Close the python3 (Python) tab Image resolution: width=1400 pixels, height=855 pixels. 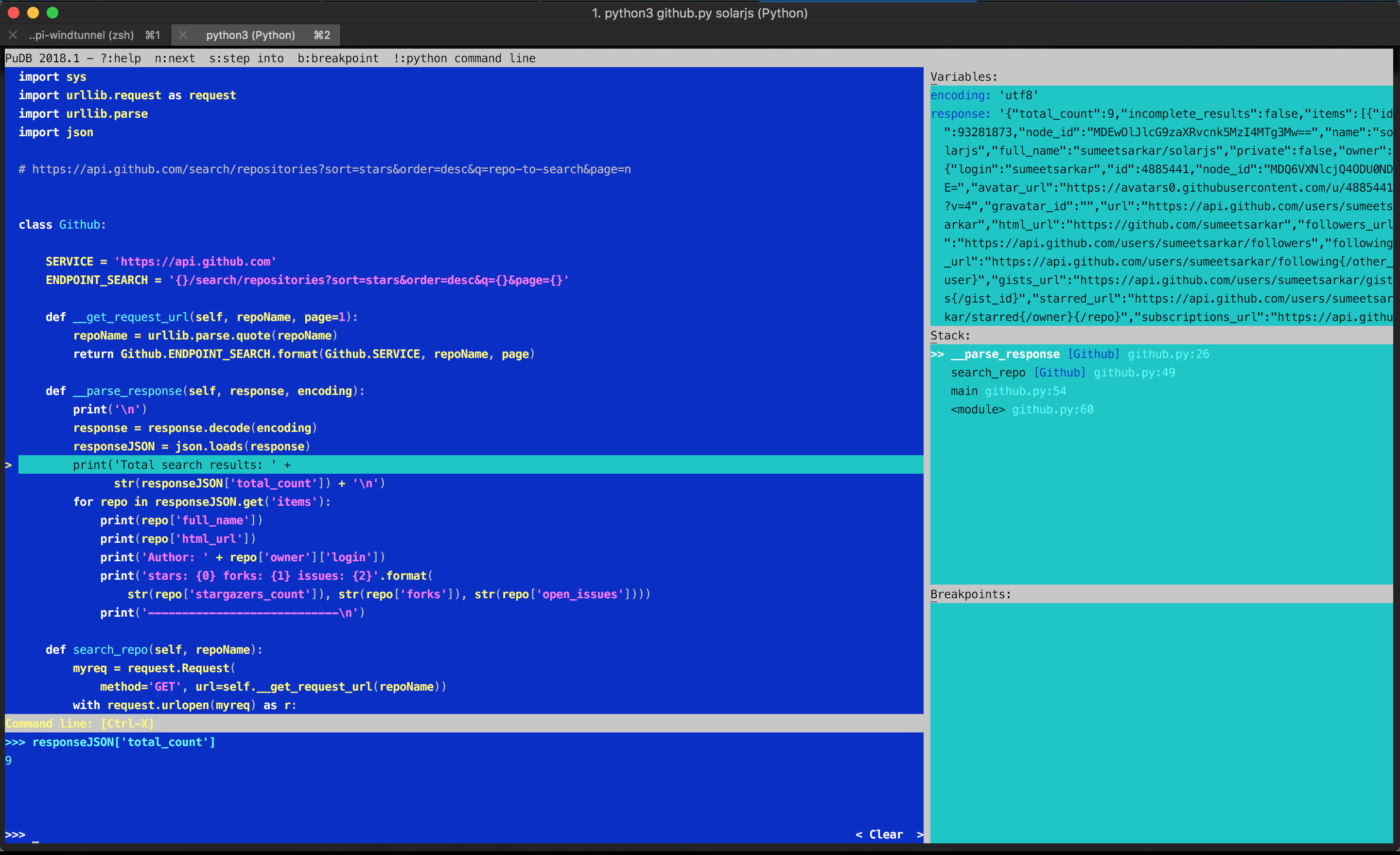(183, 35)
